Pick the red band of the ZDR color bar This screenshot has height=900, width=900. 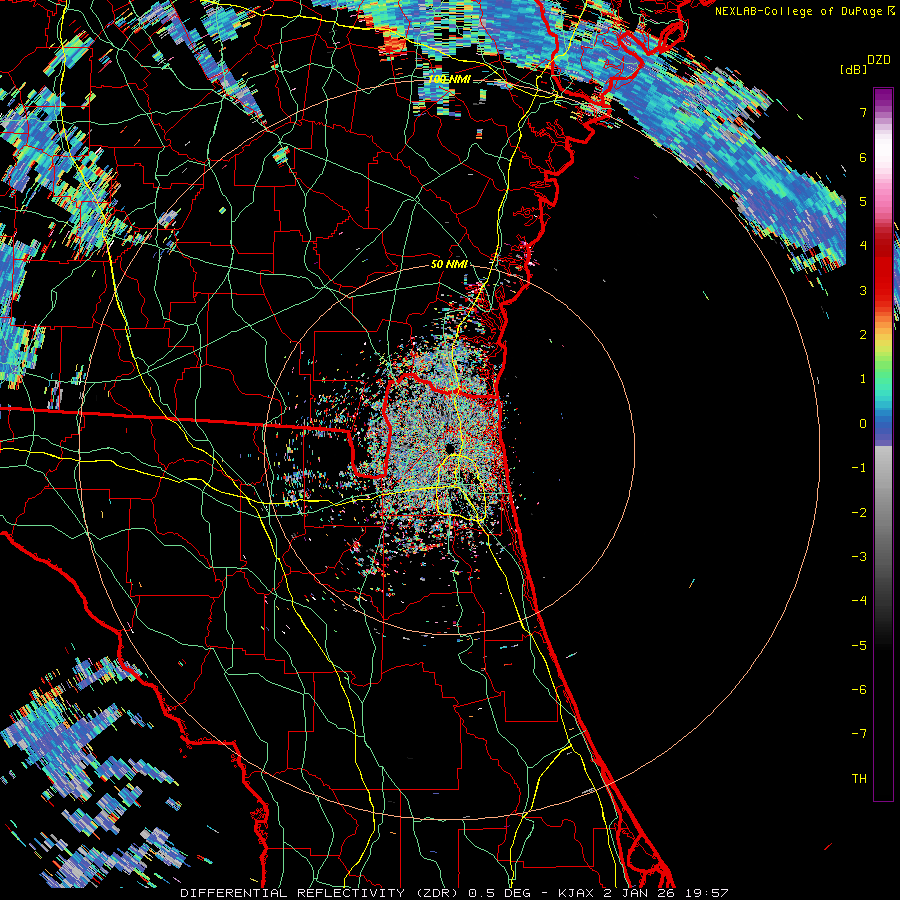(x=883, y=270)
